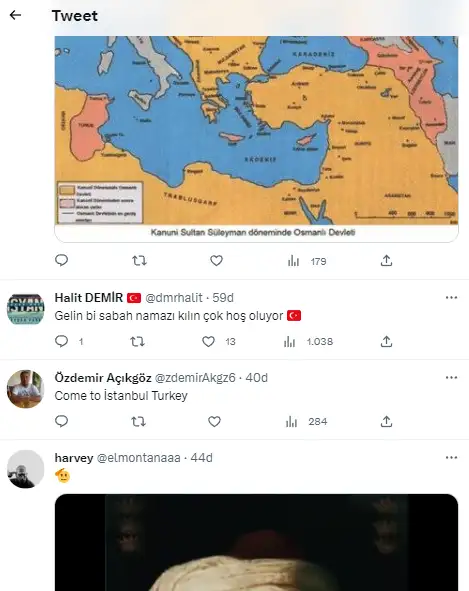The height and width of the screenshot is (591, 469).
Task: Open more options for Özdemir Açıkgöz's tweet
Action: pos(451,378)
